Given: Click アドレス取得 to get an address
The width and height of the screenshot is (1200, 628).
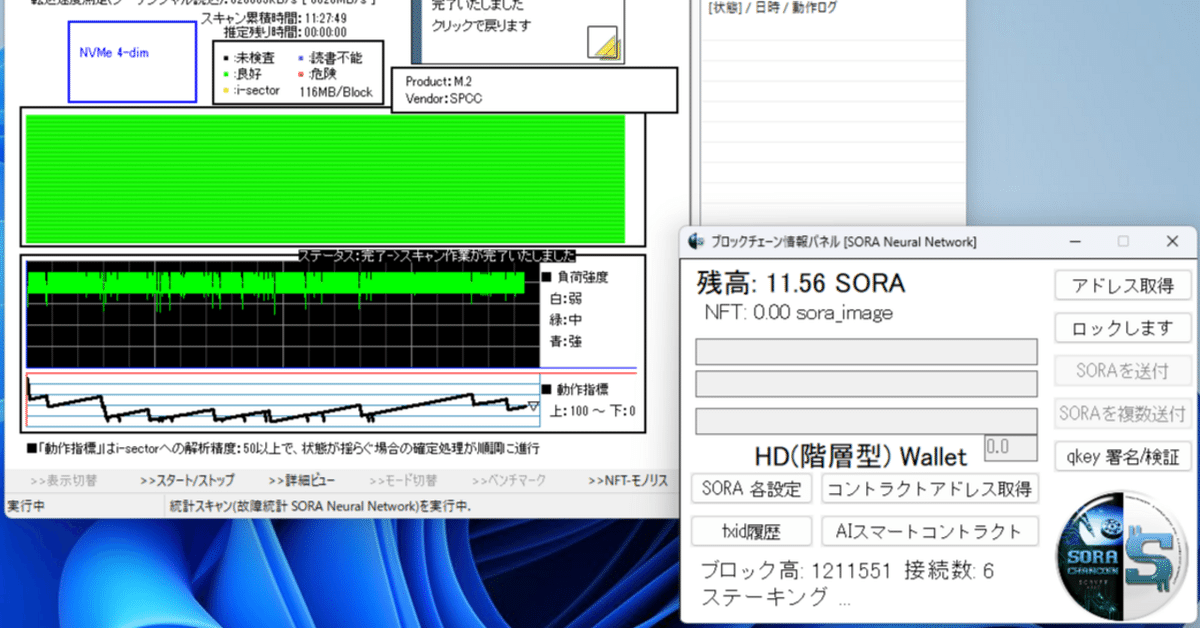Looking at the screenshot, I should 1122,285.
